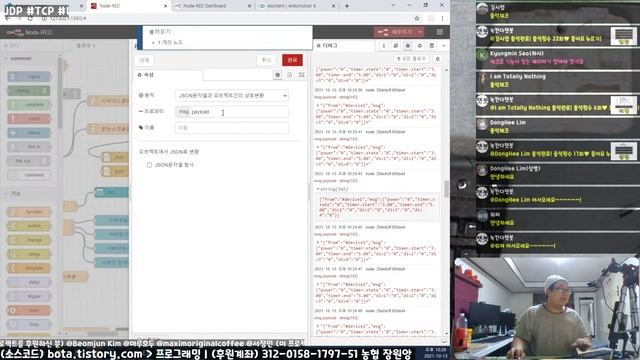Open the 모든 플로우 debug filter button
Image resolution: width=640 pixels, height=360 pixels.
(411, 59)
